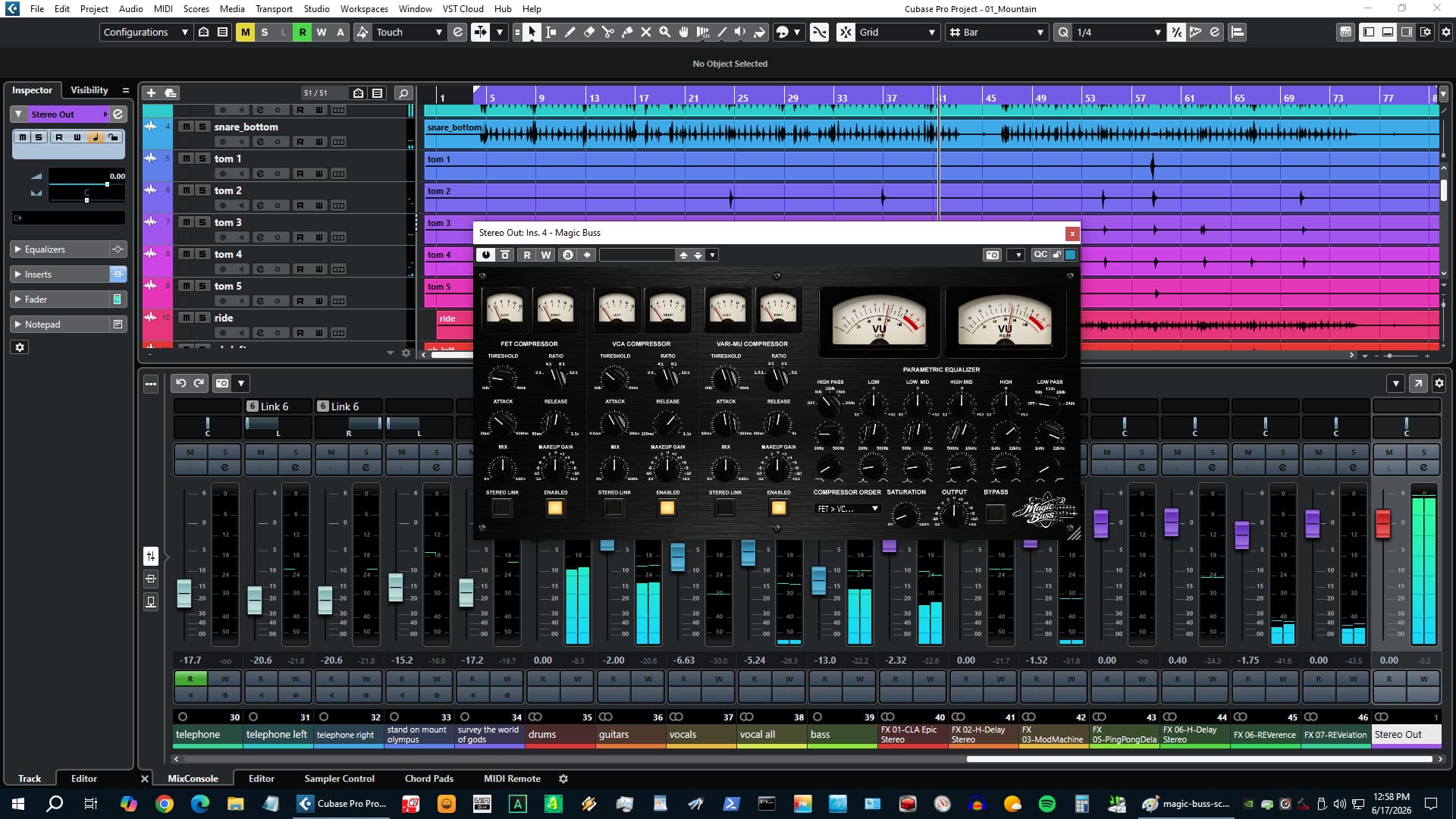Open Google Chrome from taskbar
The width and height of the screenshot is (1456, 819).
point(164,804)
